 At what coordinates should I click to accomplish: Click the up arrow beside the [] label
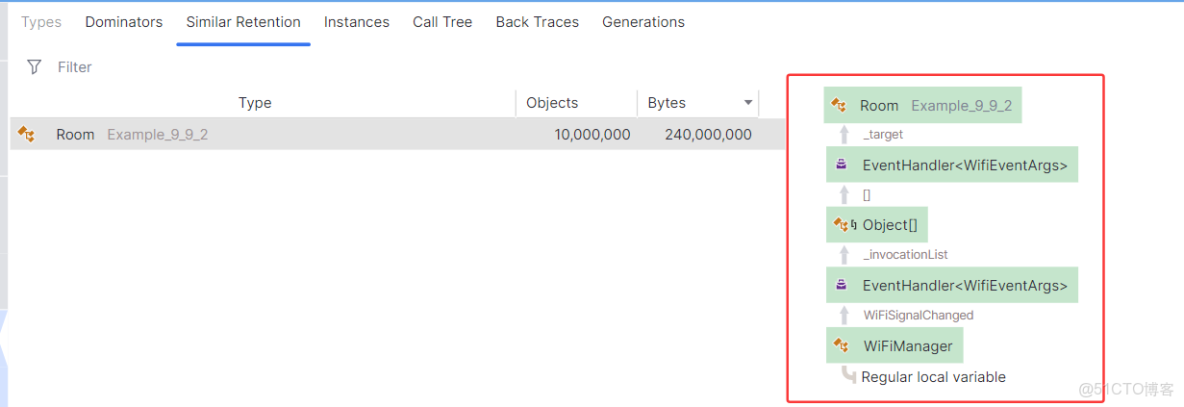[x=844, y=195]
